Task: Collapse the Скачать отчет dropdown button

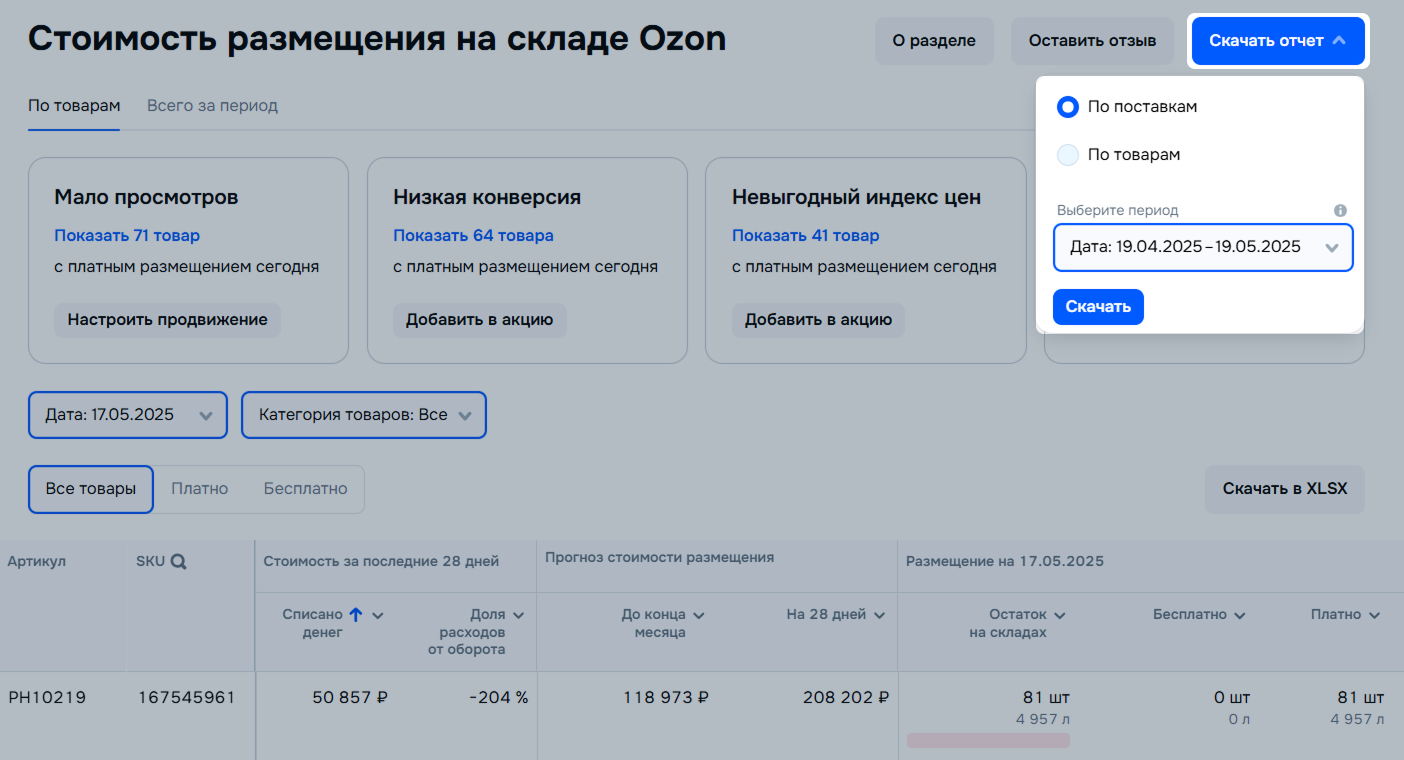Action: [1278, 41]
